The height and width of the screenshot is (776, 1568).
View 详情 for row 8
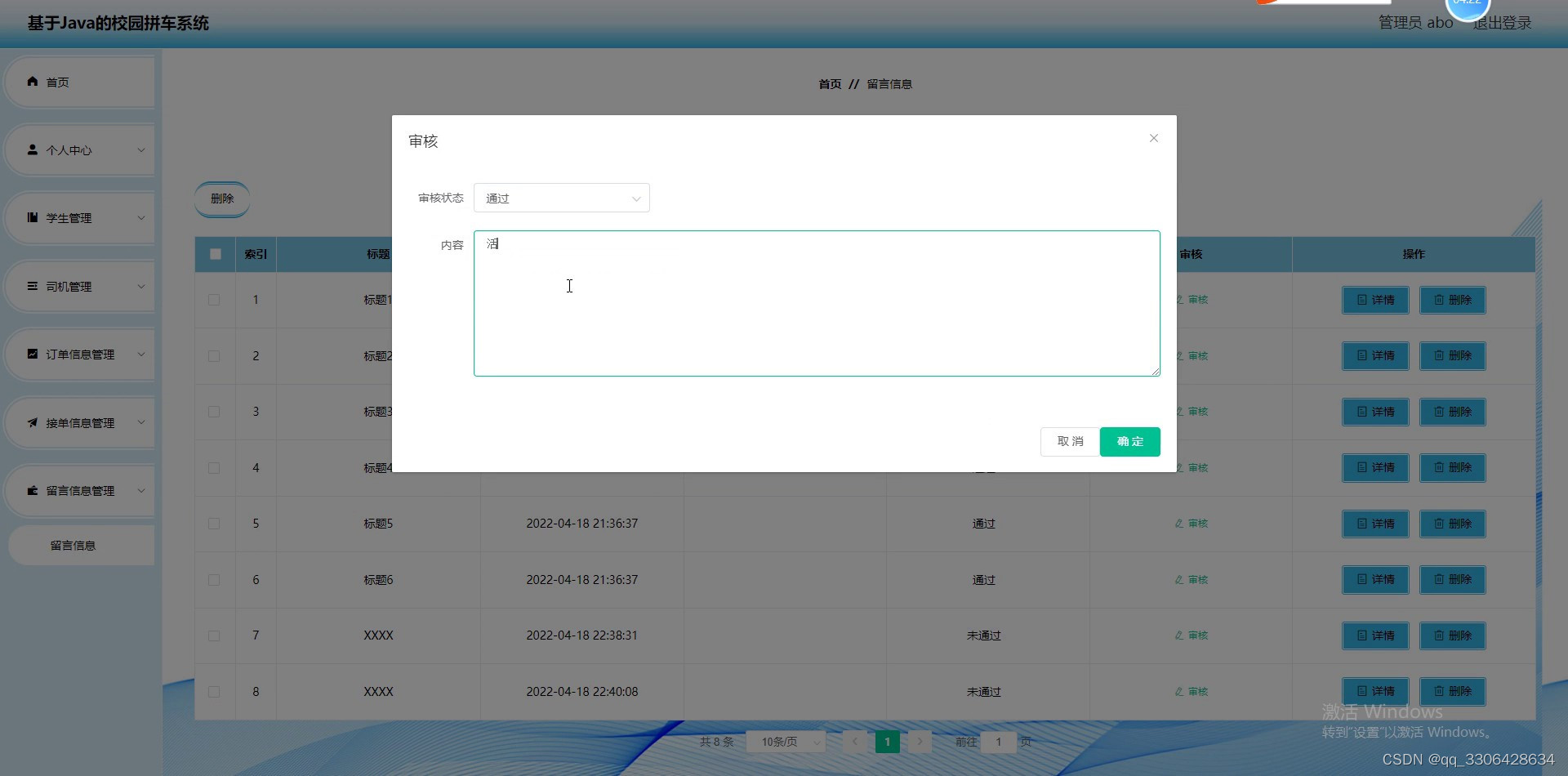[1376, 692]
